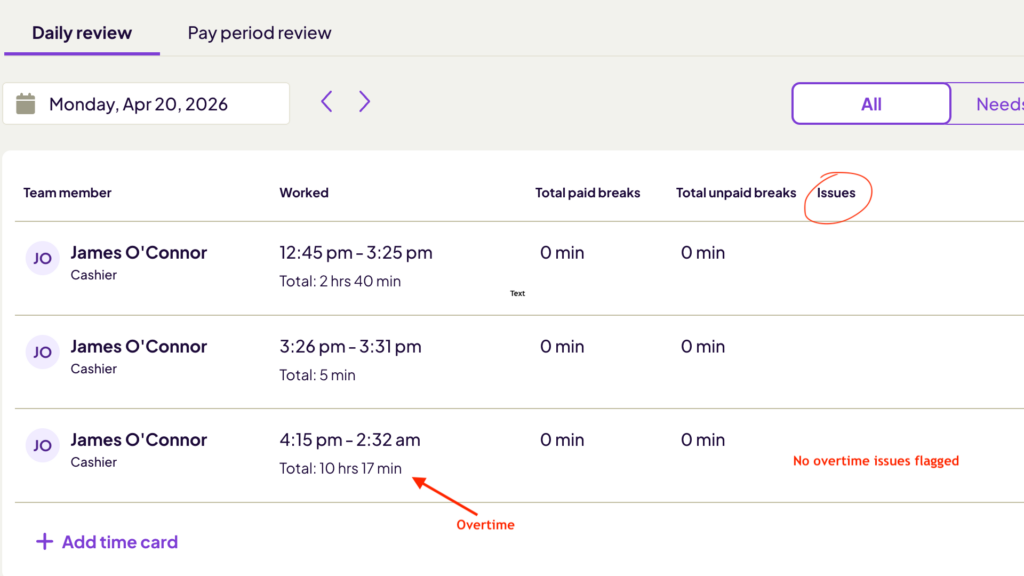Click JO avatar in the 12:45 pm row
The height and width of the screenshot is (576, 1024).
pyautogui.click(x=42, y=258)
